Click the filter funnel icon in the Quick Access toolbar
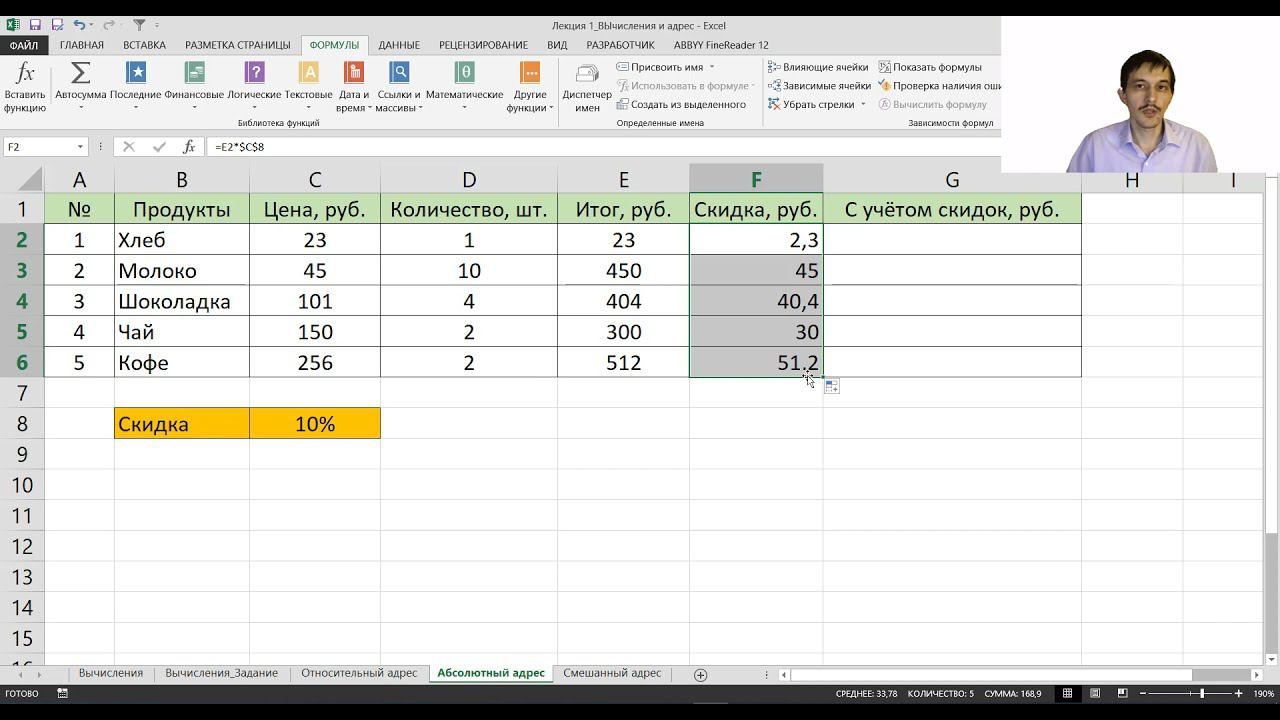Viewport: 1280px width, 720px height. (x=140, y=25)
